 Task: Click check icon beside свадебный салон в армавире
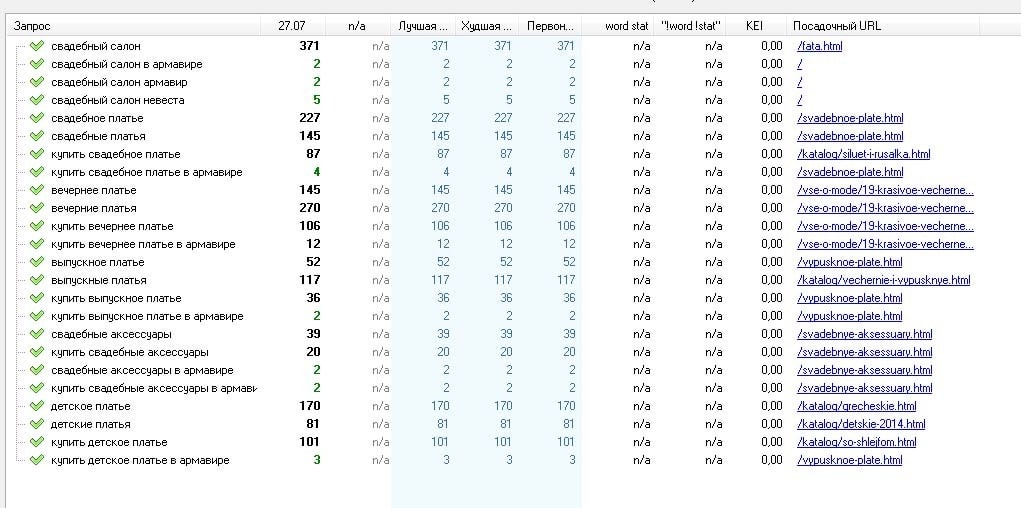pos(37,64)
